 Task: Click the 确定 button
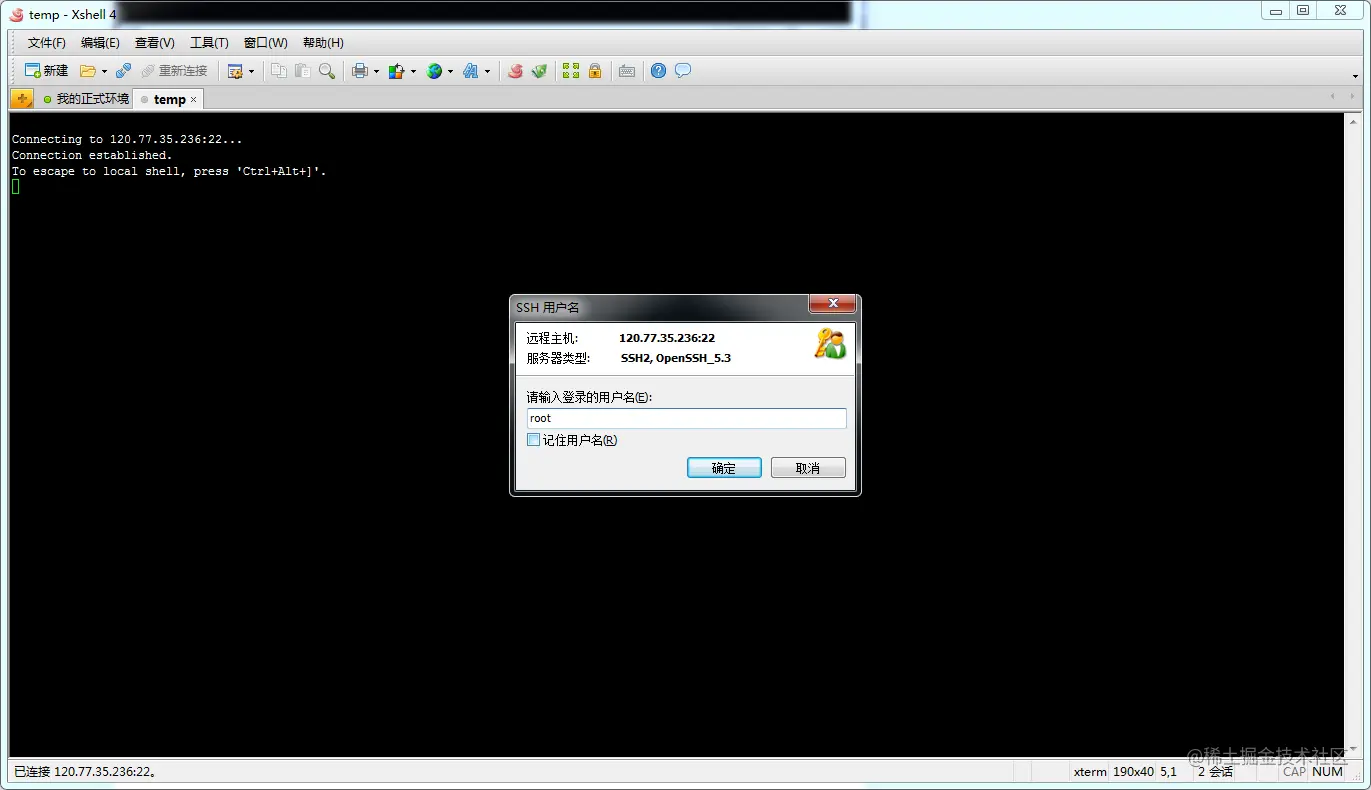point(724,468)
